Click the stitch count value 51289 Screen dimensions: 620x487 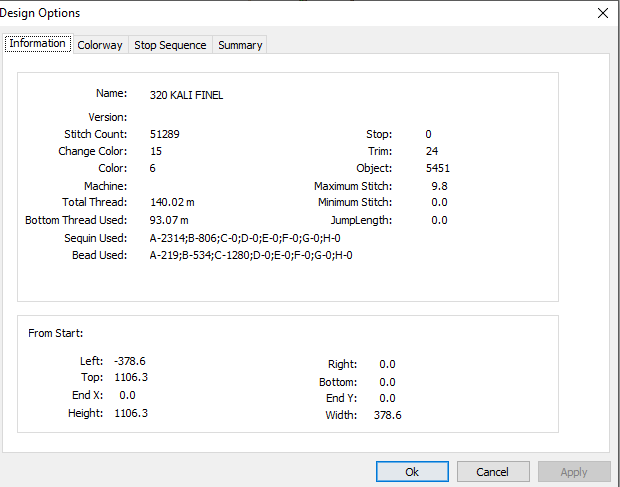point(164,134)
